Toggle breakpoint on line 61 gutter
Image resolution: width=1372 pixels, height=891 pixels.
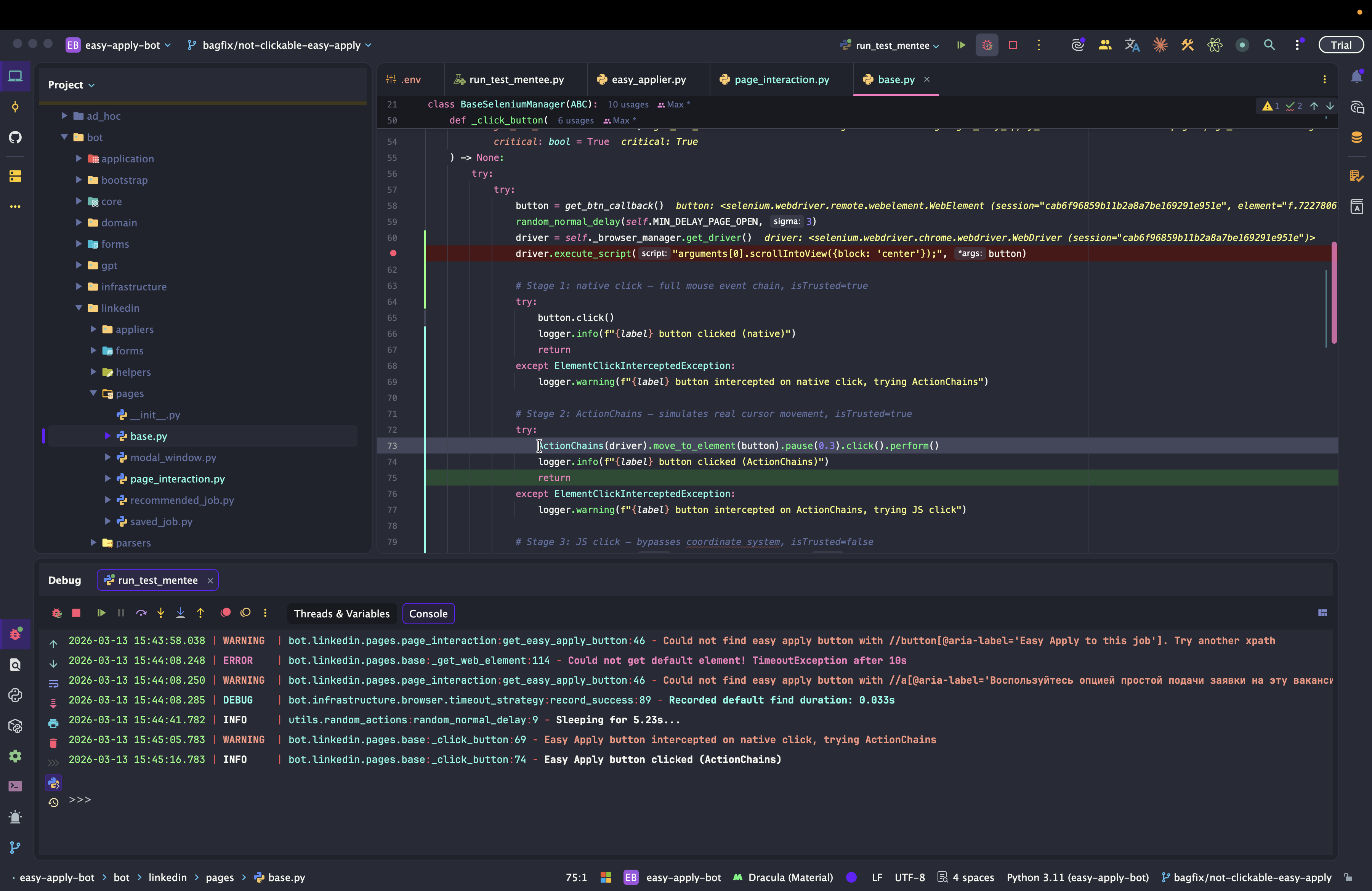[393, 253]
